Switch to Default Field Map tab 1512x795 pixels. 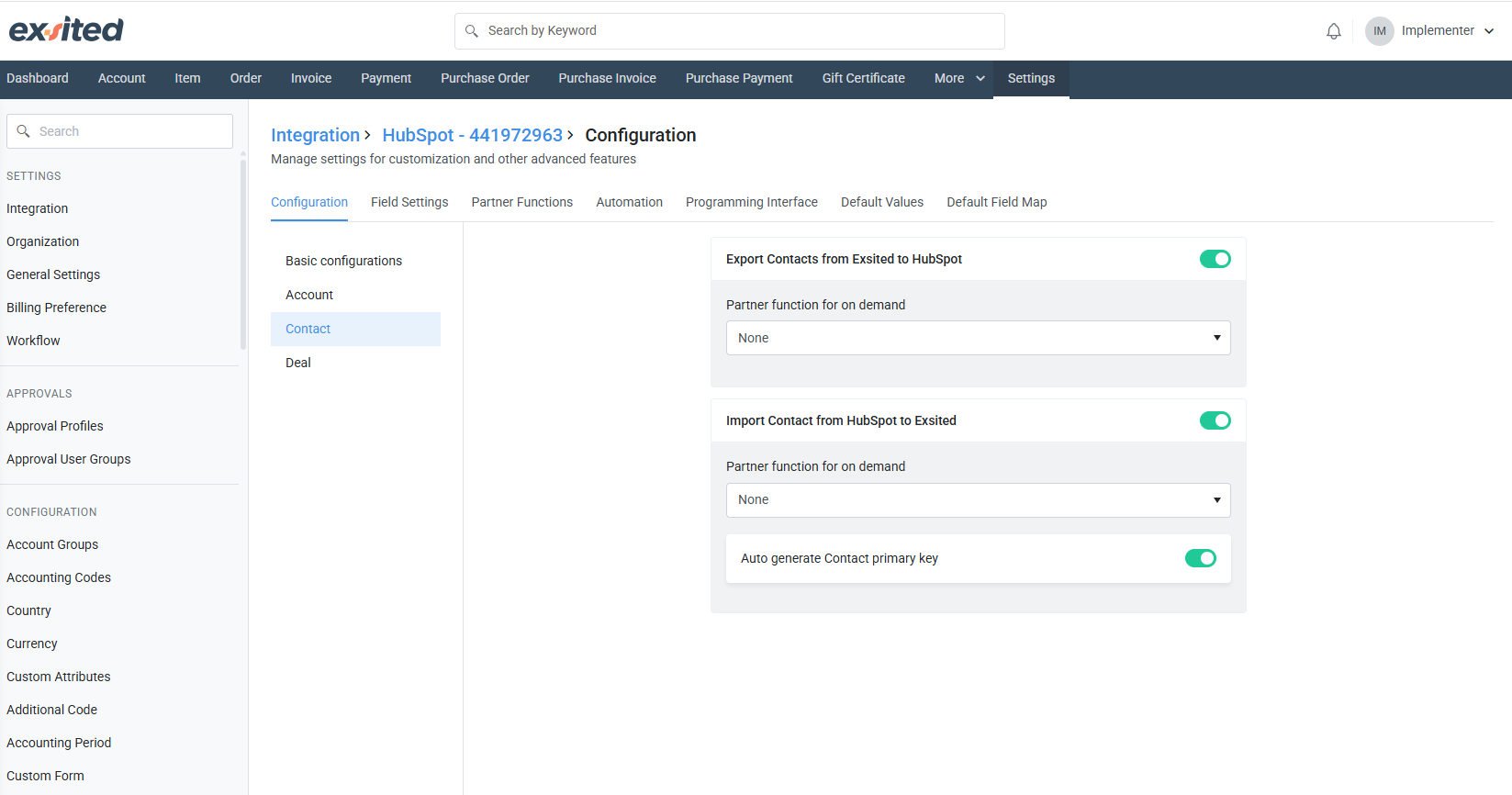click(997, 202)
